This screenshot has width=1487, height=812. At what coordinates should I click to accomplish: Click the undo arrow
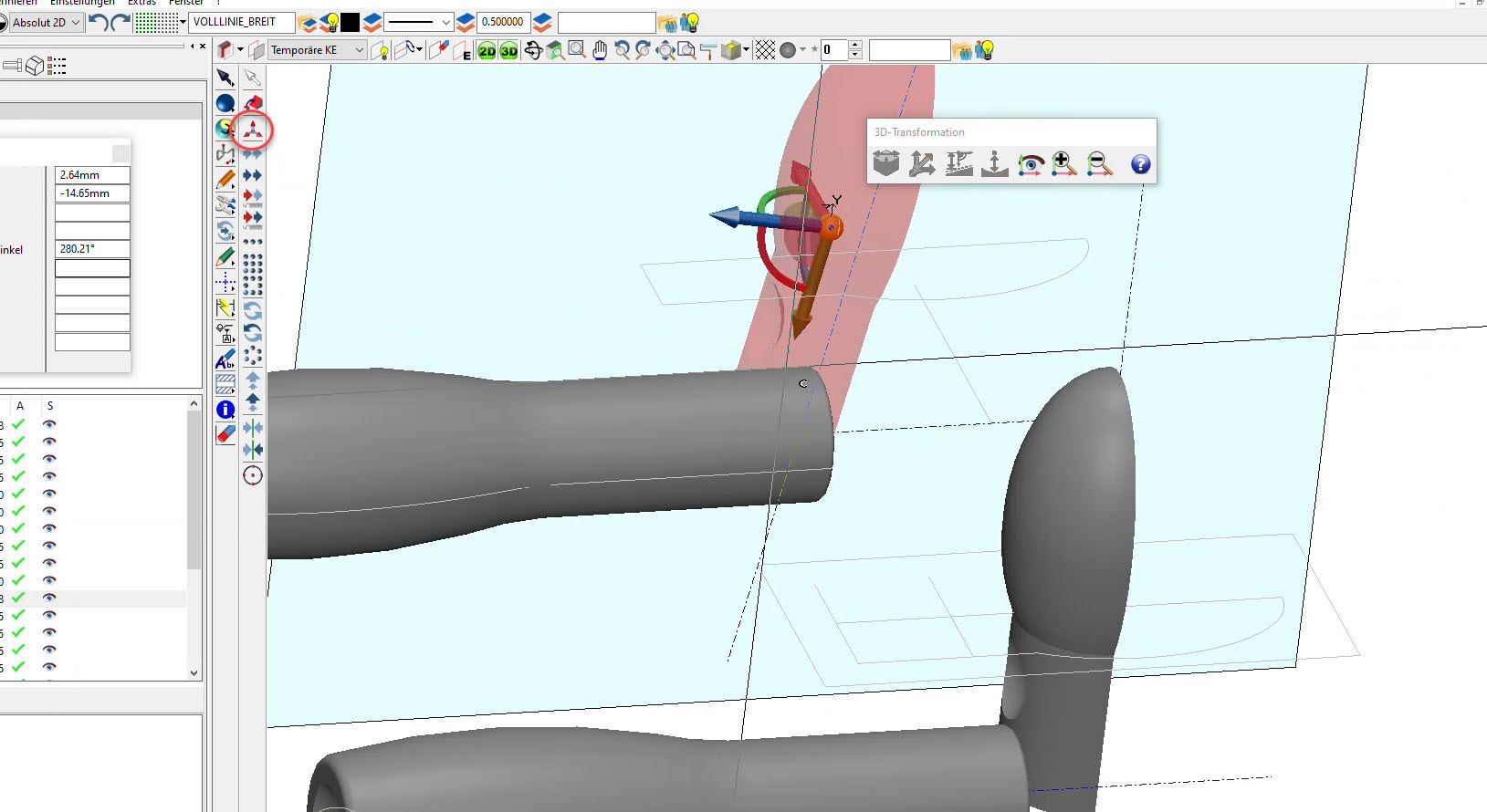98,23
